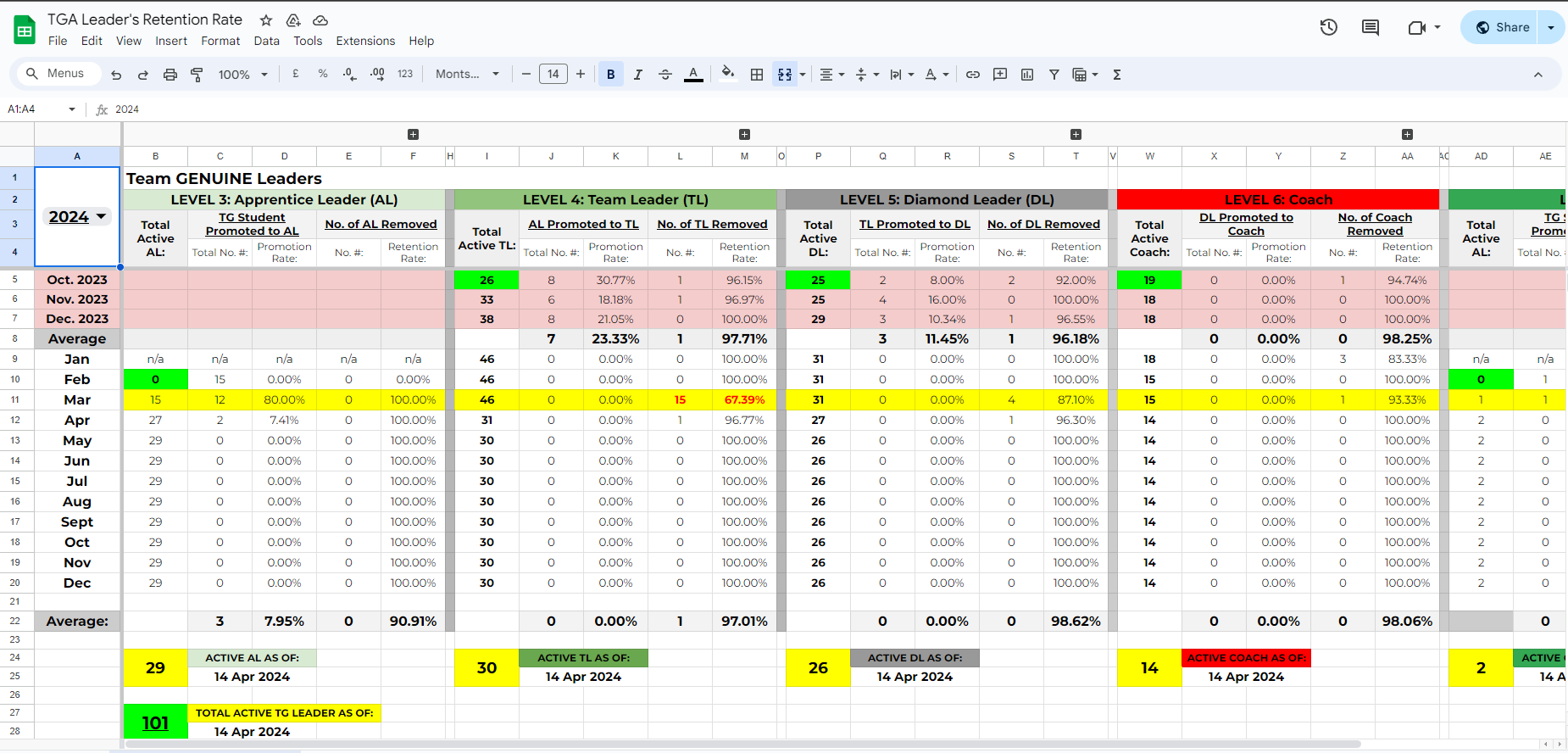Print the spreadsheet
The height and width of the screenshot is (753, 1568).
click(x=170, y=75)
